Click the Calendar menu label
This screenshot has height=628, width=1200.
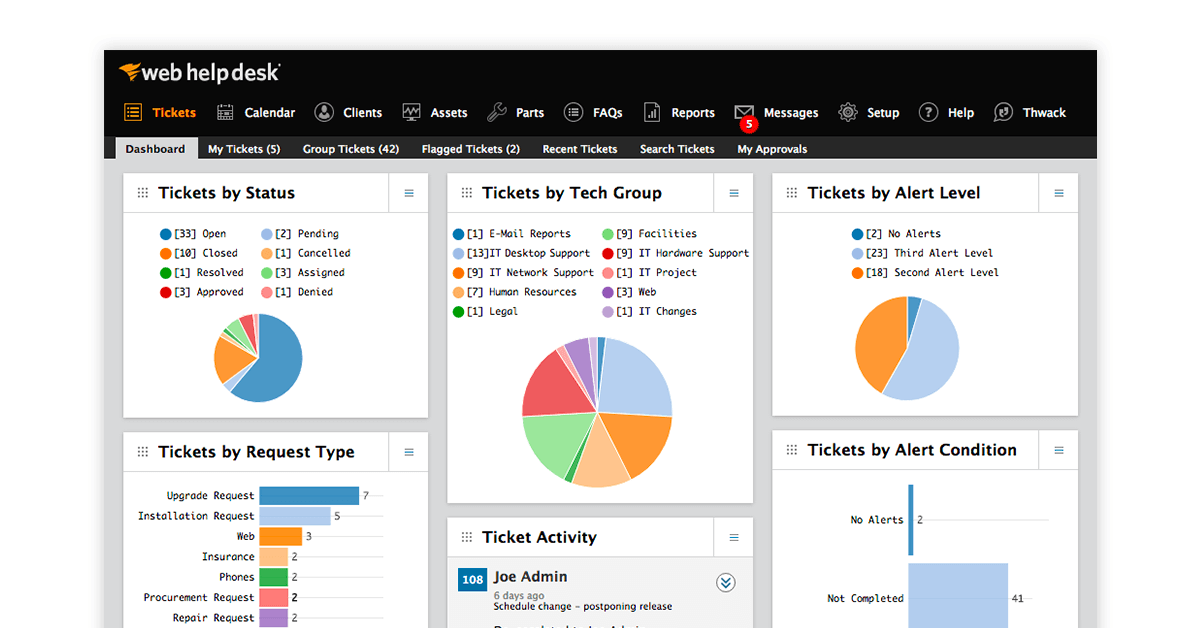click(x=270, y=113)
